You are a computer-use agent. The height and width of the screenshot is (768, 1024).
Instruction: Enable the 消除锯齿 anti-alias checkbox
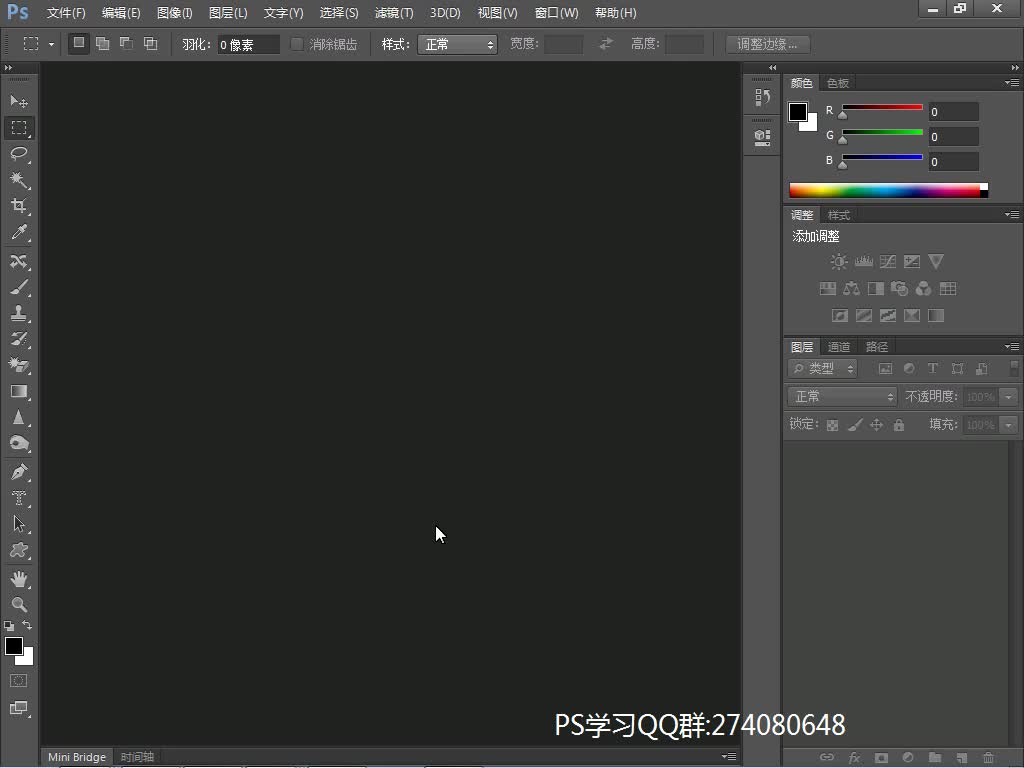[x=297, y=44]
